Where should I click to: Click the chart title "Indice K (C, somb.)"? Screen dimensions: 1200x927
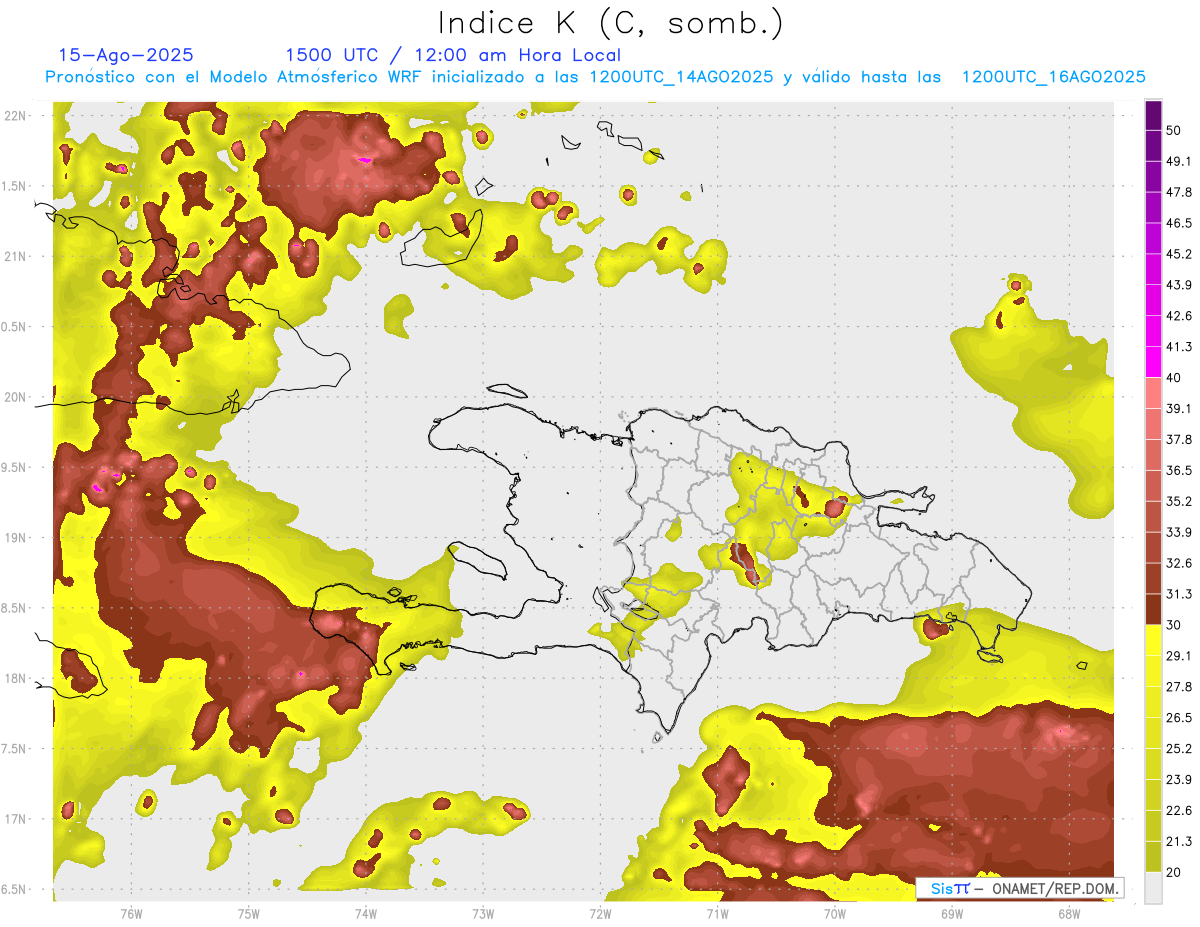pos(611,23)
